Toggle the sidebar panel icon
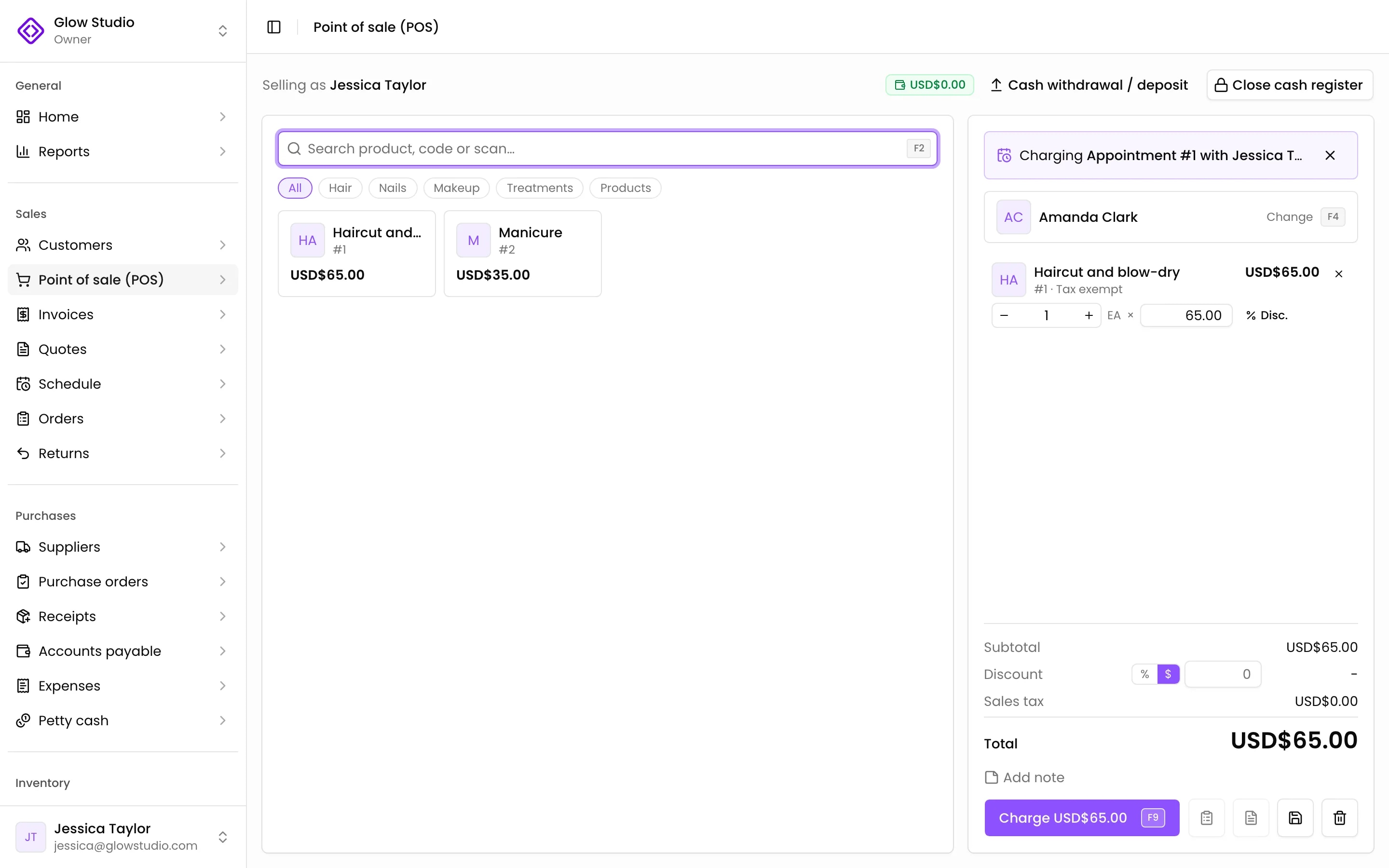 [x=274, y=27]
